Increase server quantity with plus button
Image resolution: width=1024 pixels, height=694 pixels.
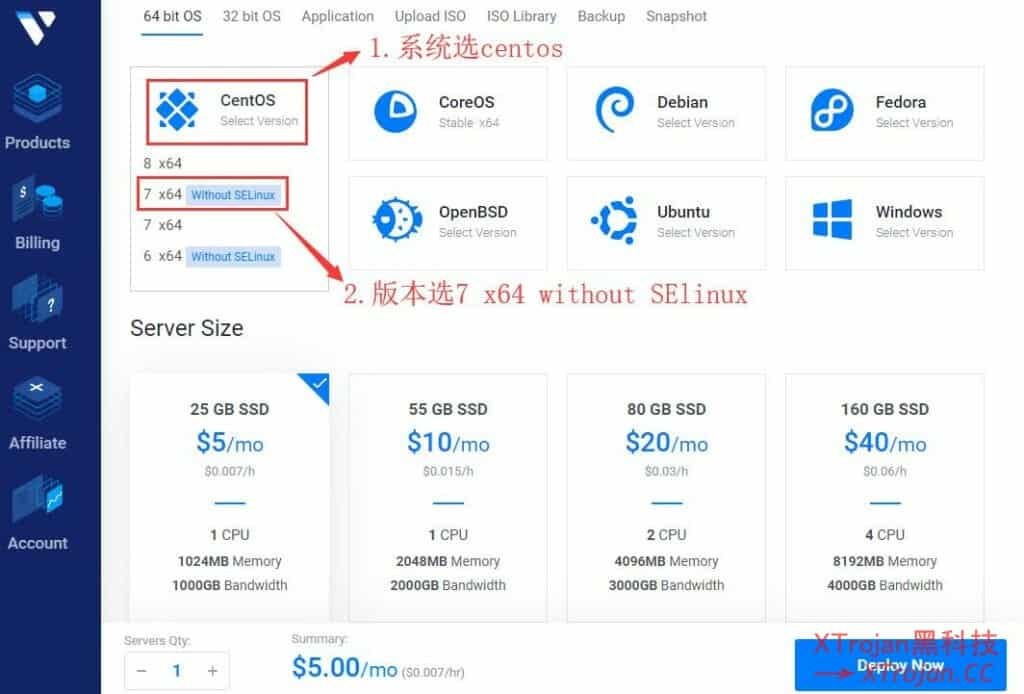click(x=212, y=670)
